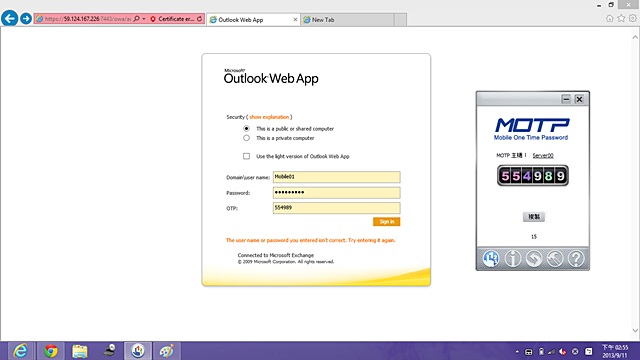This screenshot has width=640, height=360.
Task: Click the 554989 OTP code display
Action: tap(533, 176)
